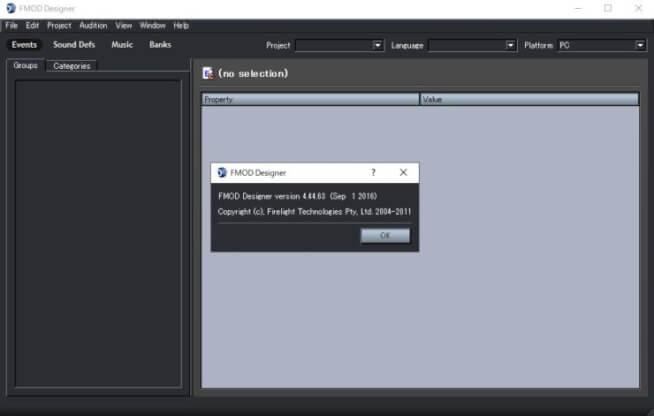Open the Window menu

tap(152, 25)
